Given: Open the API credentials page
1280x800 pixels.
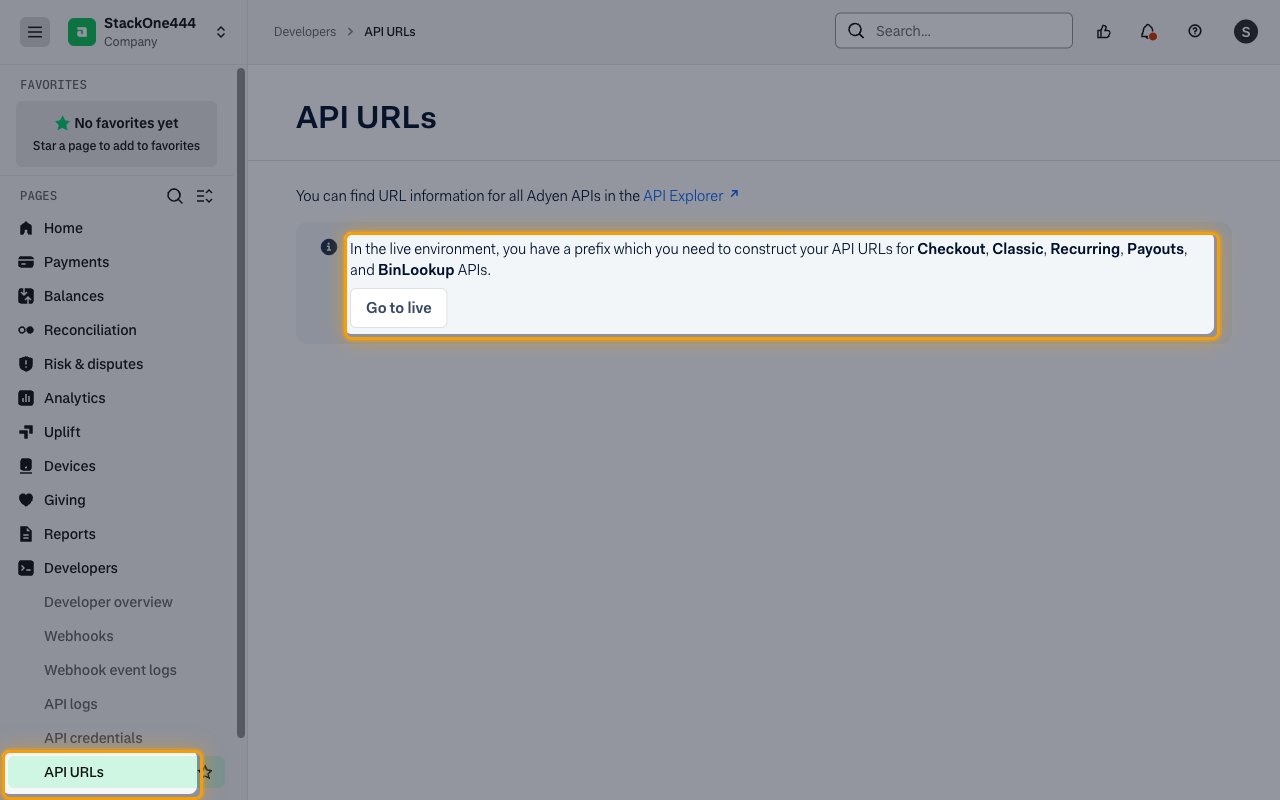Looking at the screenshot, I should click(x=93, y=738).
